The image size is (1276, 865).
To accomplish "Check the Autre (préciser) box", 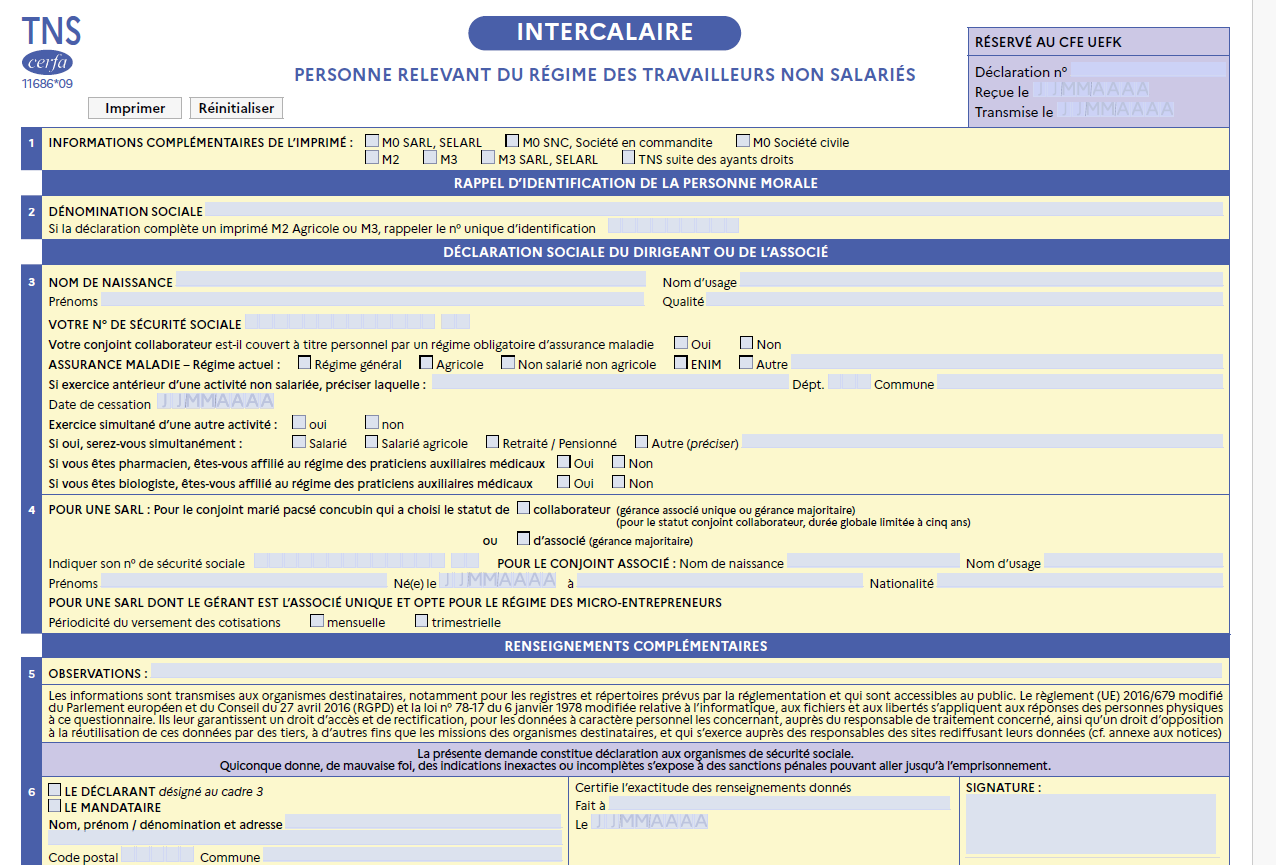I will 641,442.
